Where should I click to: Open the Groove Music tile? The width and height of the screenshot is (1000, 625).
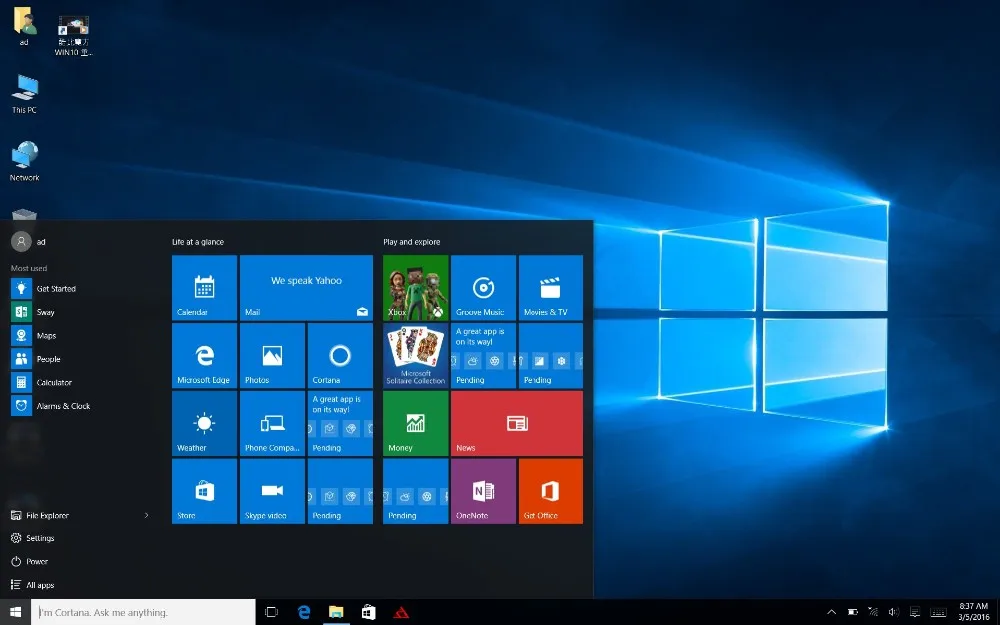pyautogui.click(x=483, y=287)
